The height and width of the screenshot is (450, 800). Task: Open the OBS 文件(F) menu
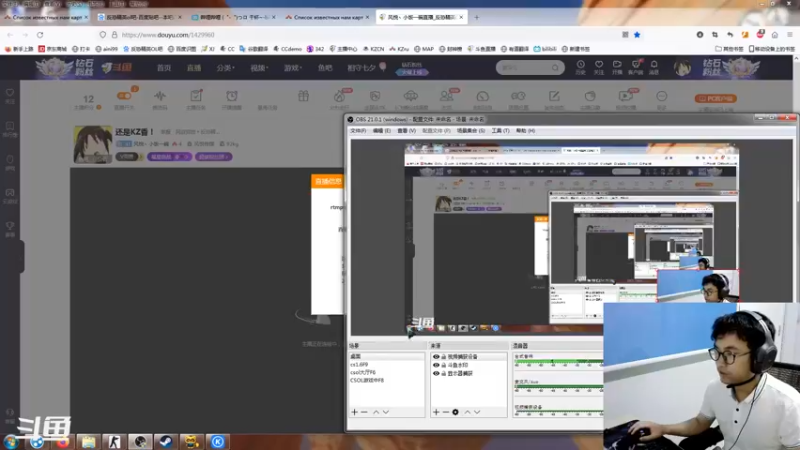click(x=358, y=131)
